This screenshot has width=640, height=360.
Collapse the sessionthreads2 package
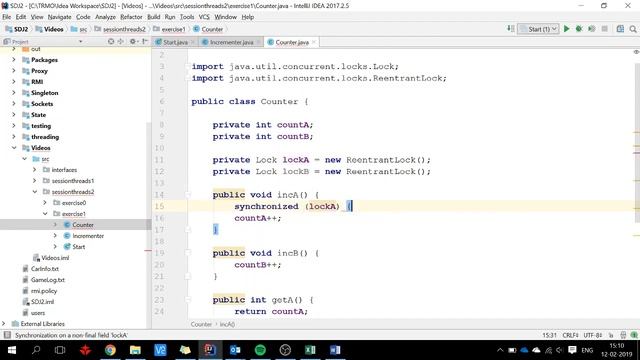35,192
